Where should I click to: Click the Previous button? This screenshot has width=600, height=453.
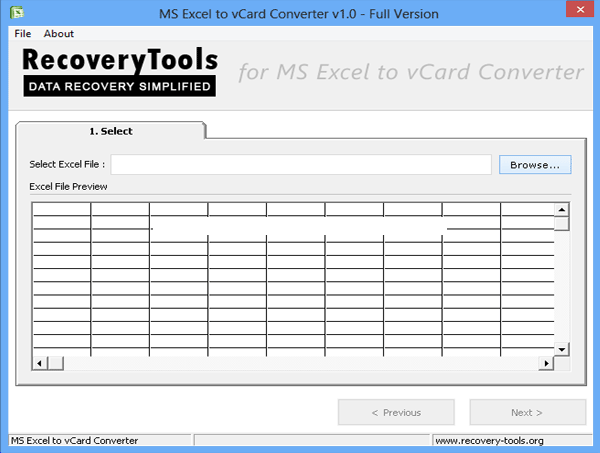coord(396,412)
